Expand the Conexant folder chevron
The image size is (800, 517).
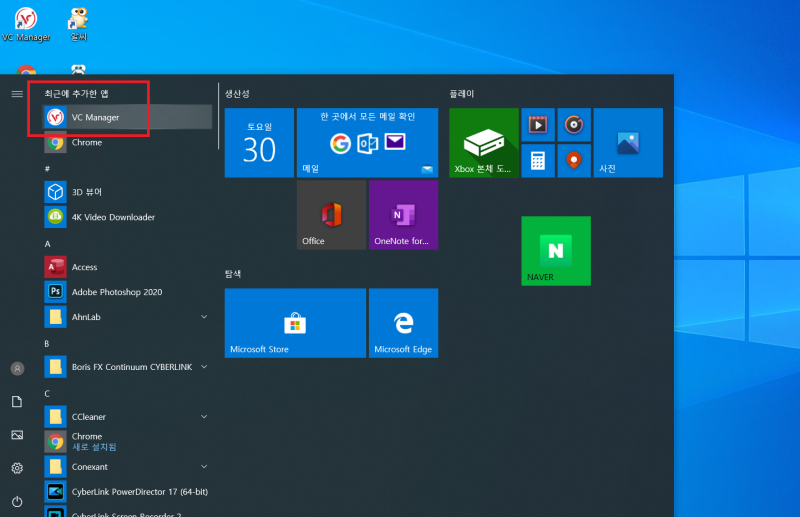[204, 466]
